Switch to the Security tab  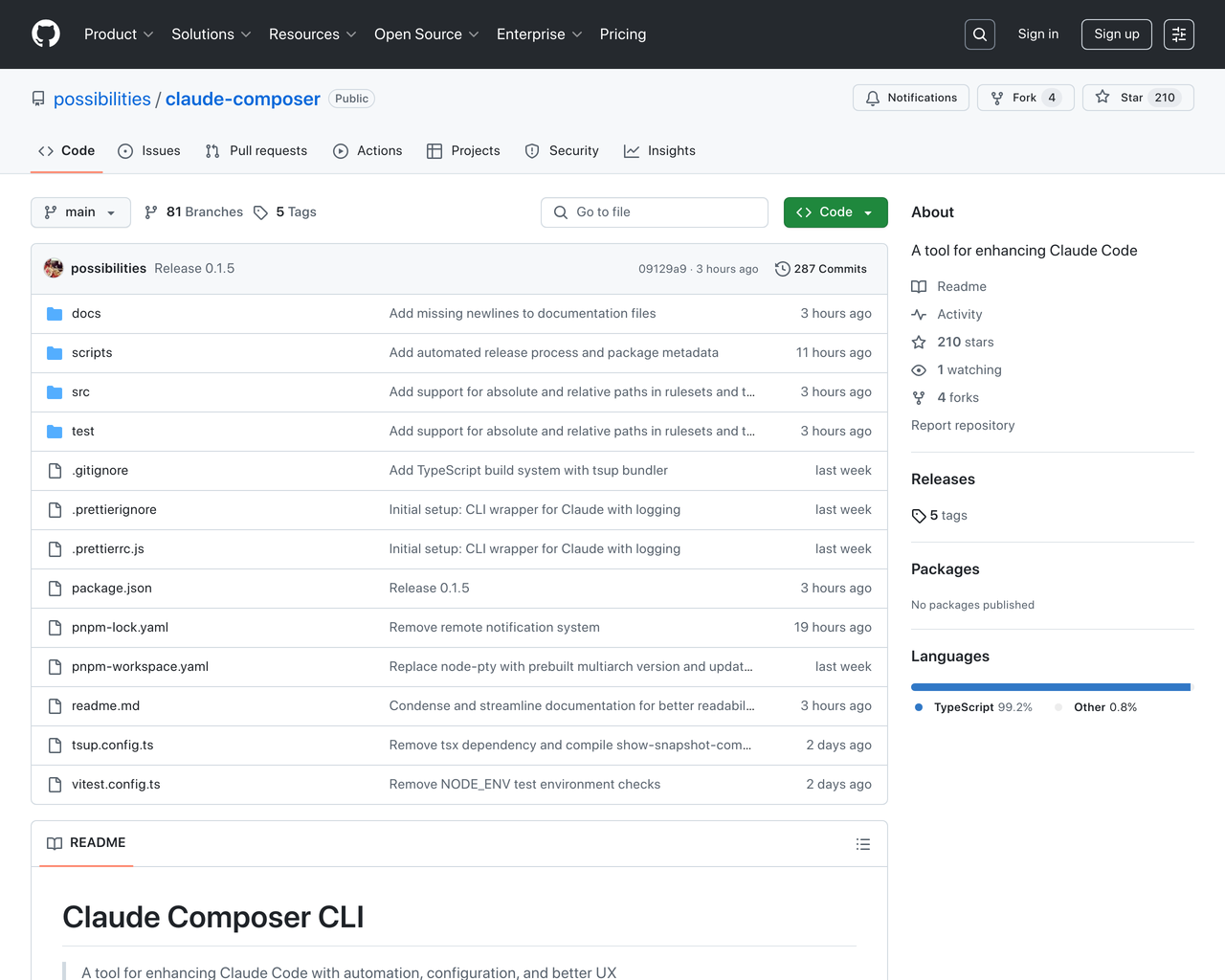562,151
